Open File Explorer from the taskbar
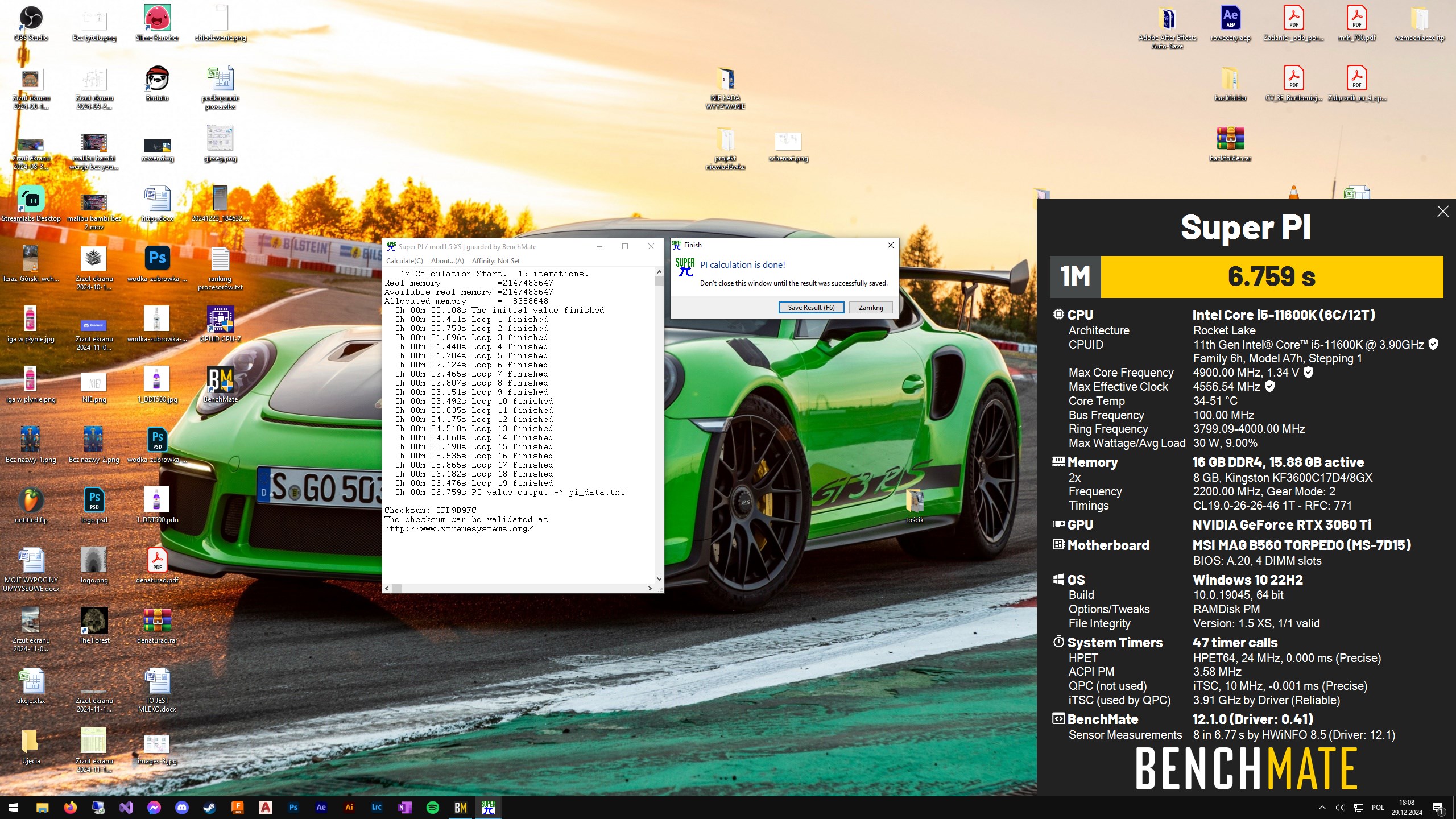1456x819 pixels. coord(42,807)
